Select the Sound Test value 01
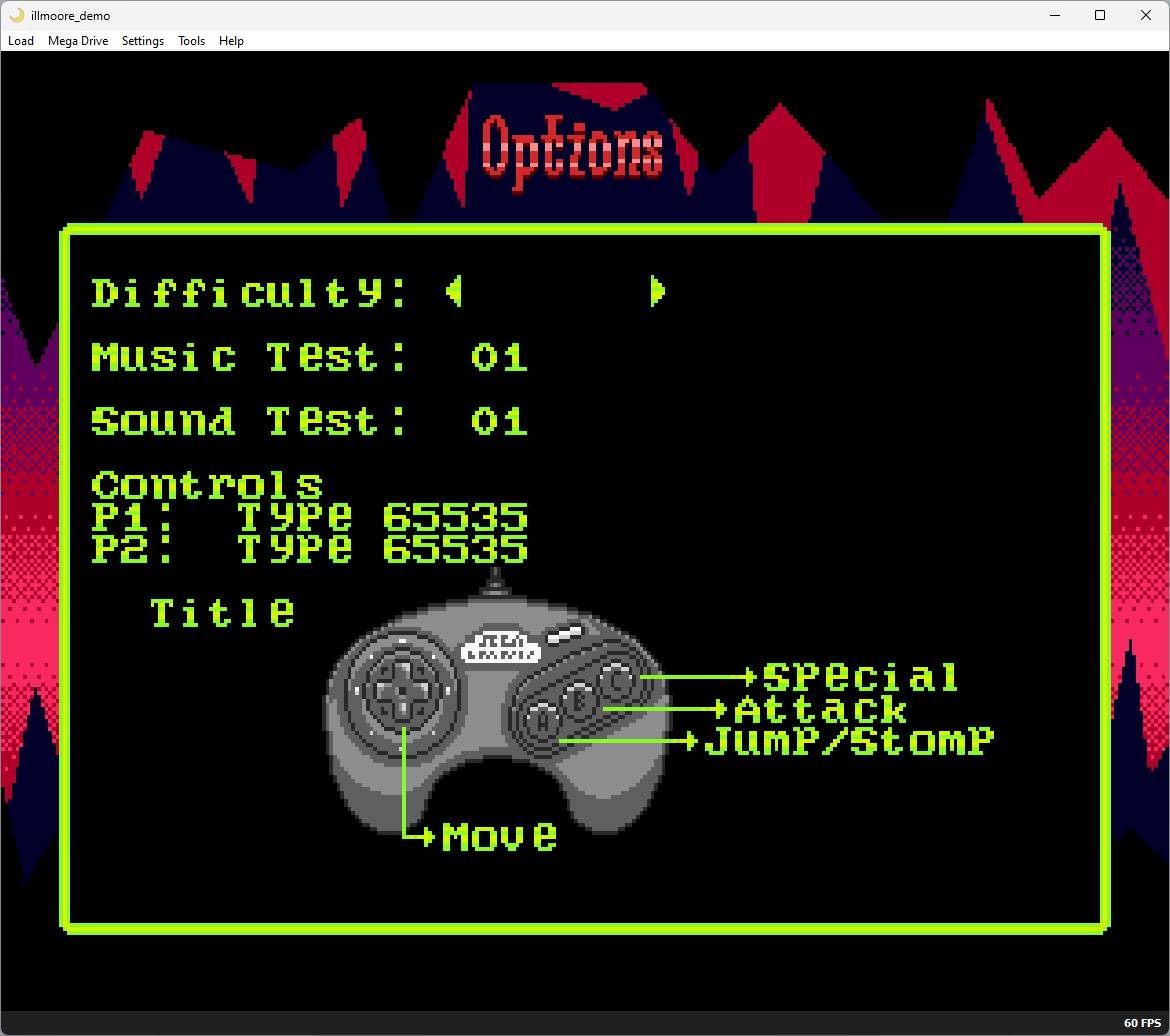The image size is (1170, 1036). [499, 421]
